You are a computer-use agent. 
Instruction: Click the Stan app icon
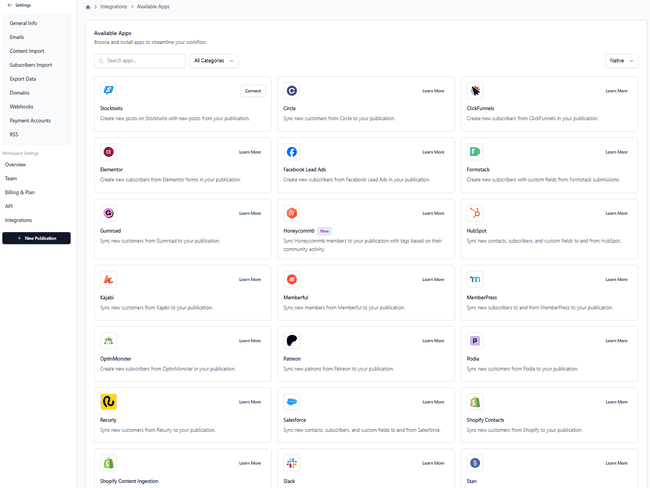(475, 463)
